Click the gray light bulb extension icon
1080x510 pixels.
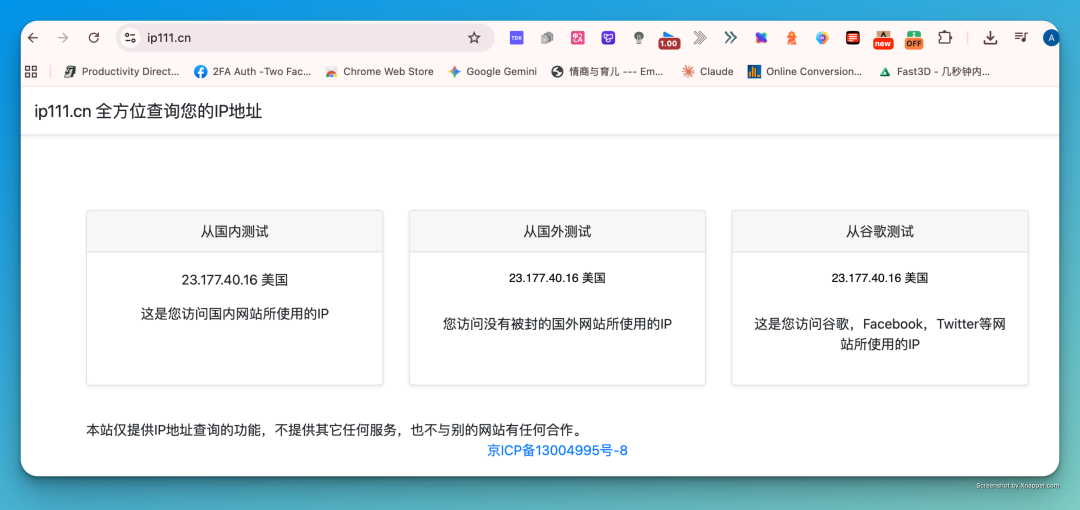pos(638,38)
